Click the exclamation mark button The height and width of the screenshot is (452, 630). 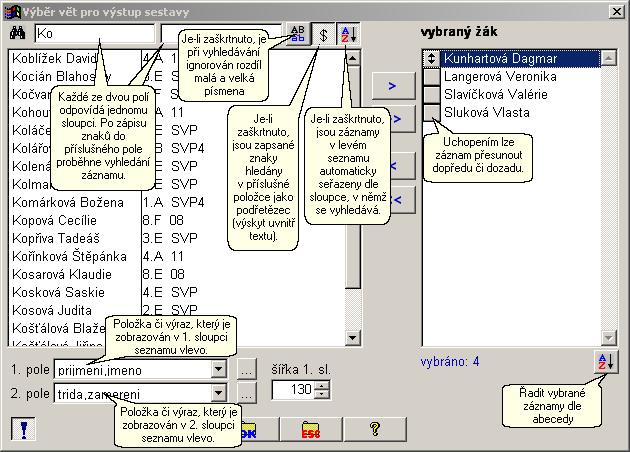point(23,429)
